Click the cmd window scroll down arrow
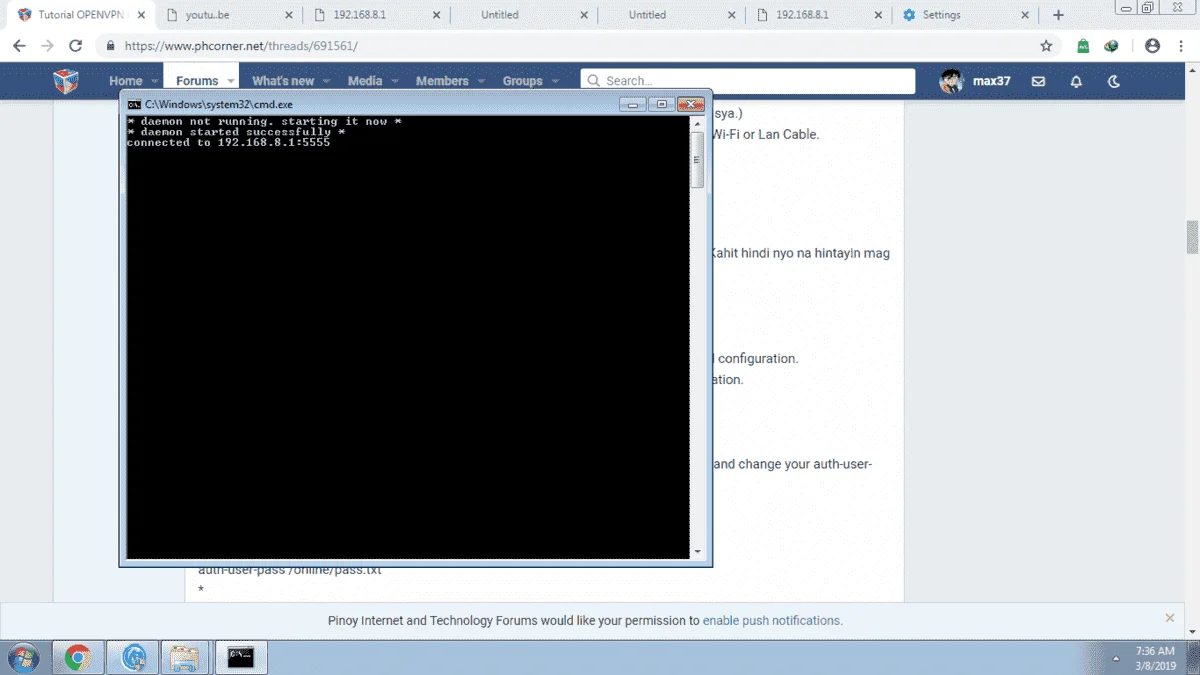This screenshot has width=1200, height=675. [x=697, y=552]
